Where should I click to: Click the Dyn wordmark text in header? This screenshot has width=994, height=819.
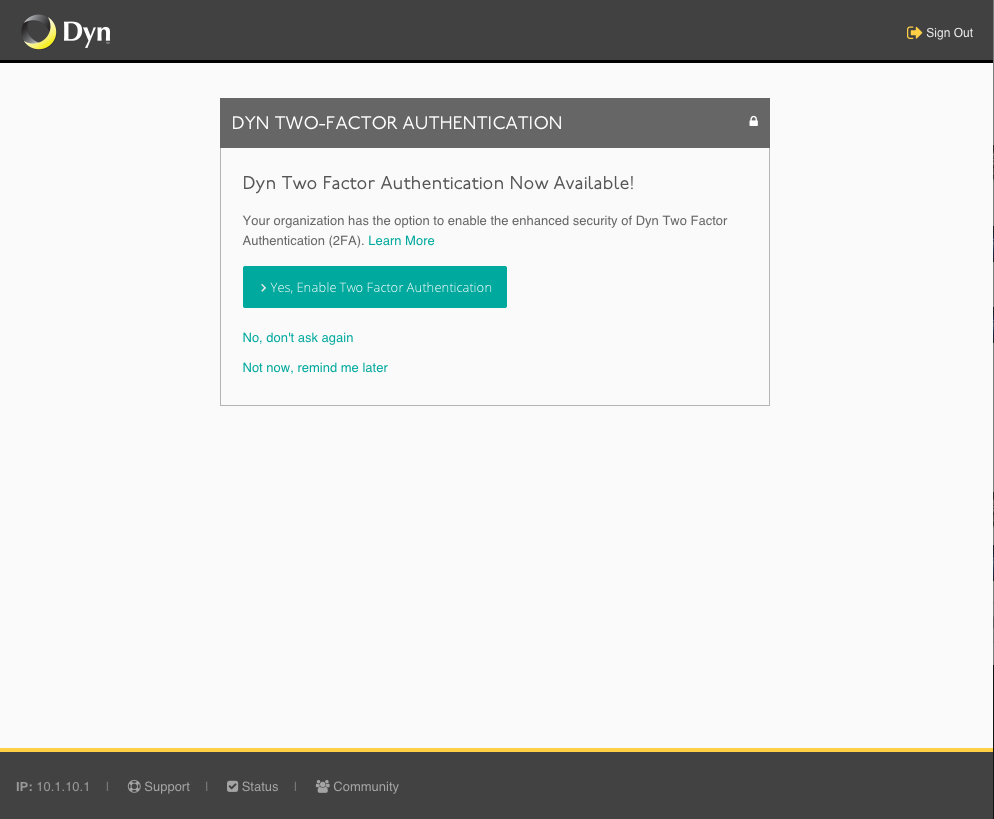point(87,32)
